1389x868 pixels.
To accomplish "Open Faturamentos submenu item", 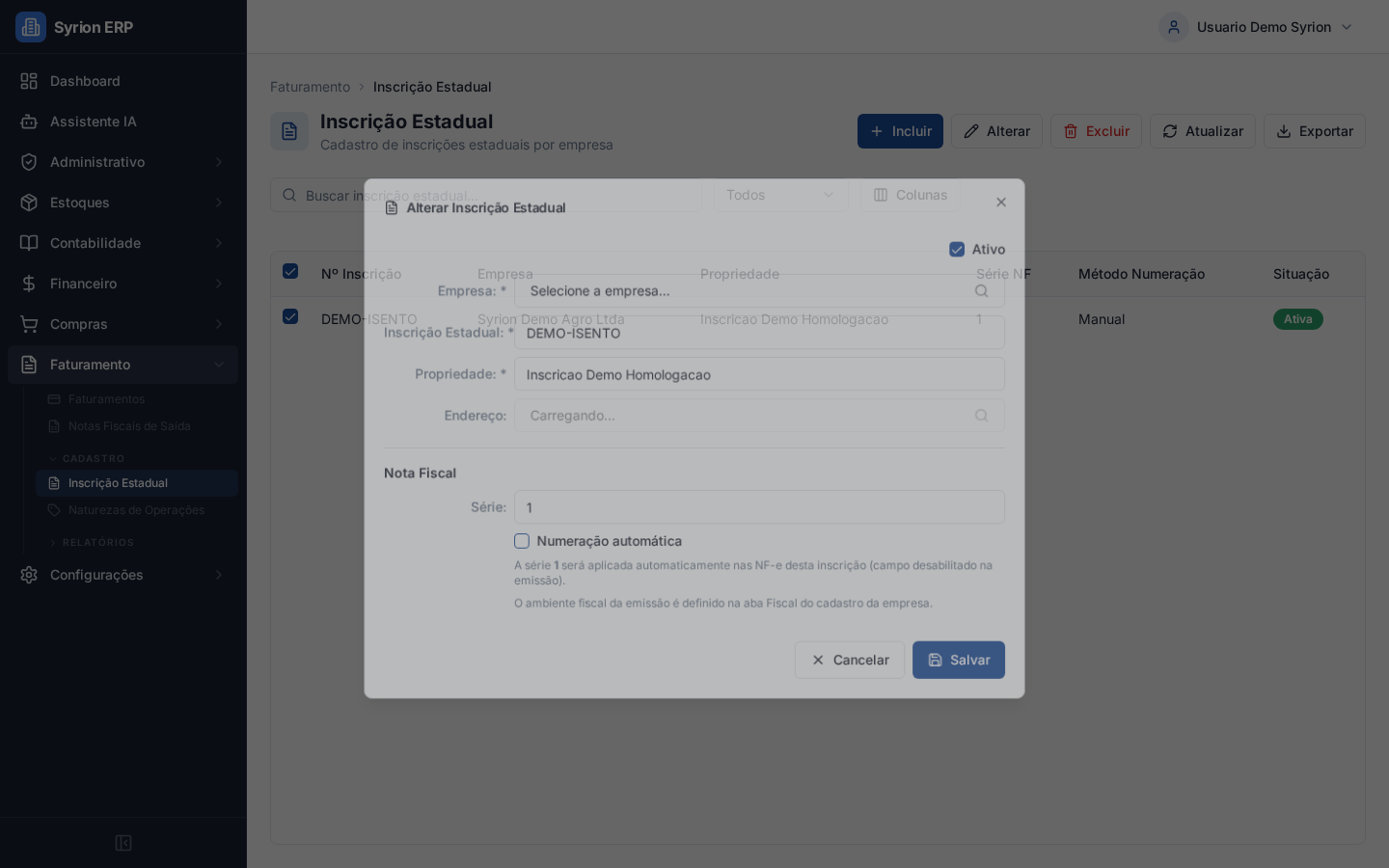I will (x=137, y=399).
